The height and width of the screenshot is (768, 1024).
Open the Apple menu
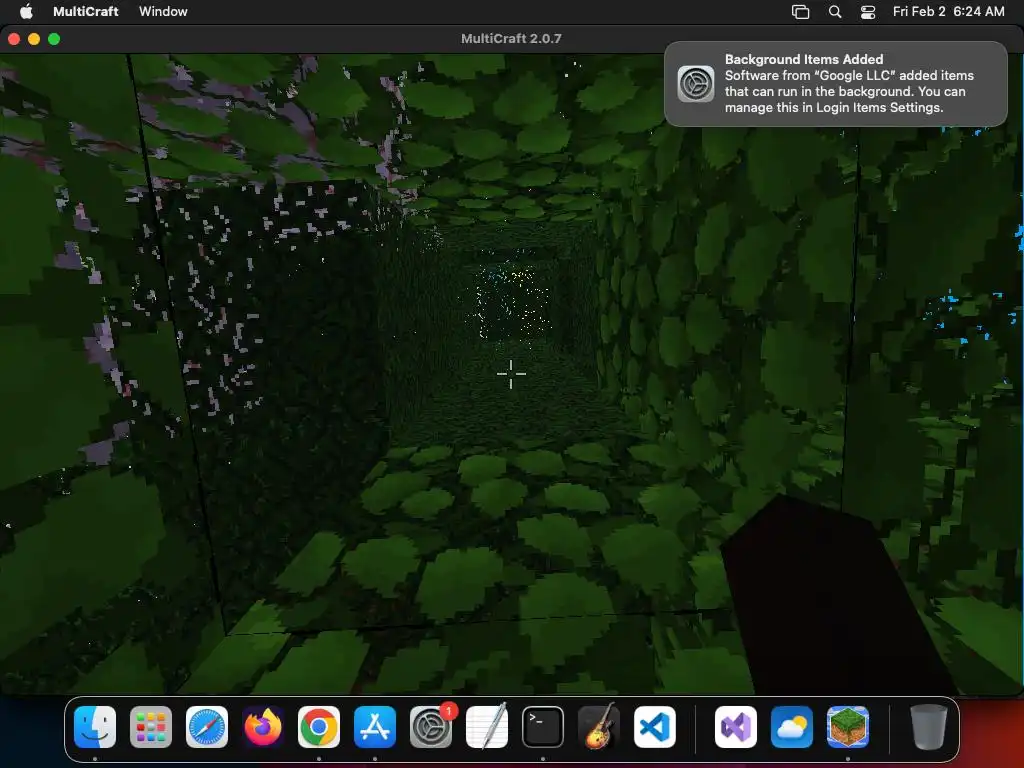pos(26,11)
